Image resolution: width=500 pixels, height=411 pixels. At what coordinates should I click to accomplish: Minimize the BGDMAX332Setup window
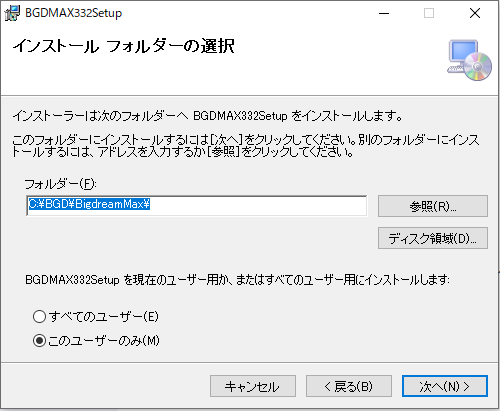[x=384, y=13]
